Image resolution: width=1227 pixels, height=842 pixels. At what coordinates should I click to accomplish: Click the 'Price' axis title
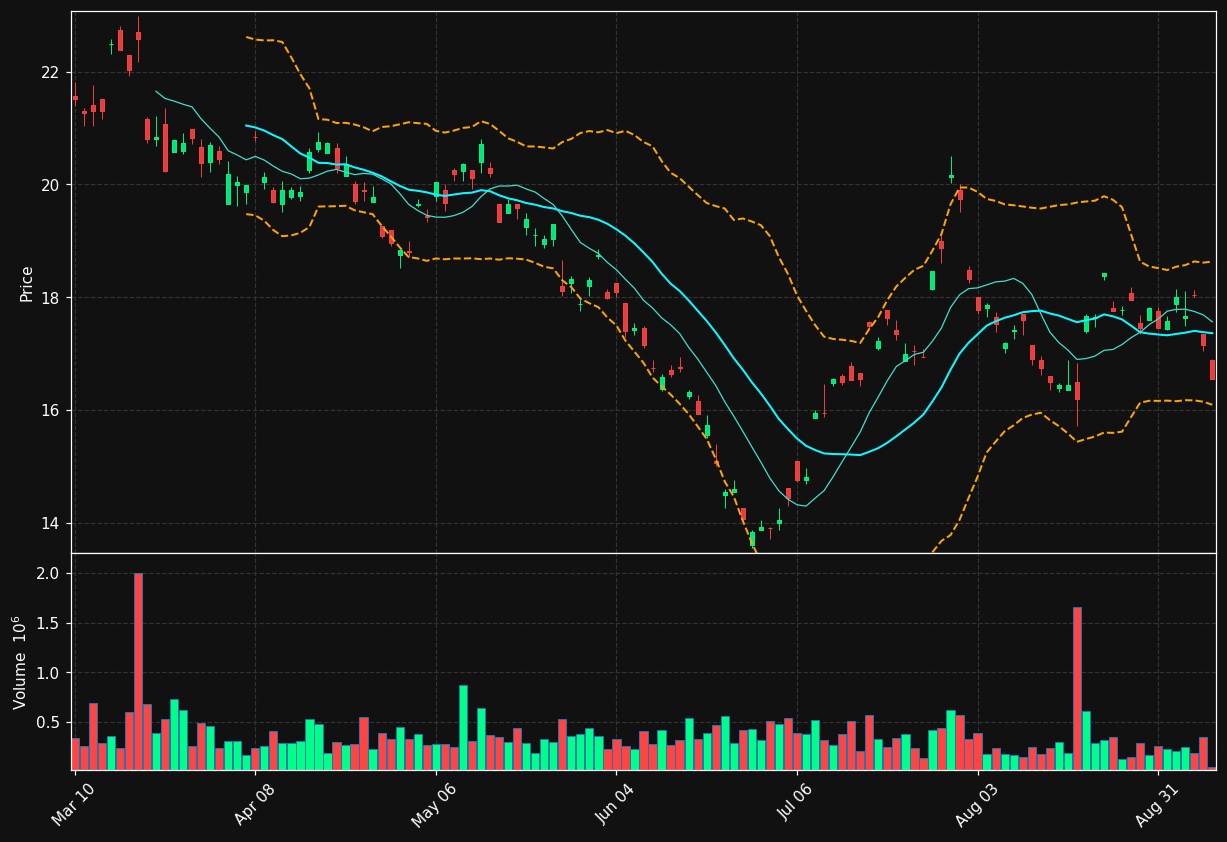(27, 283)
